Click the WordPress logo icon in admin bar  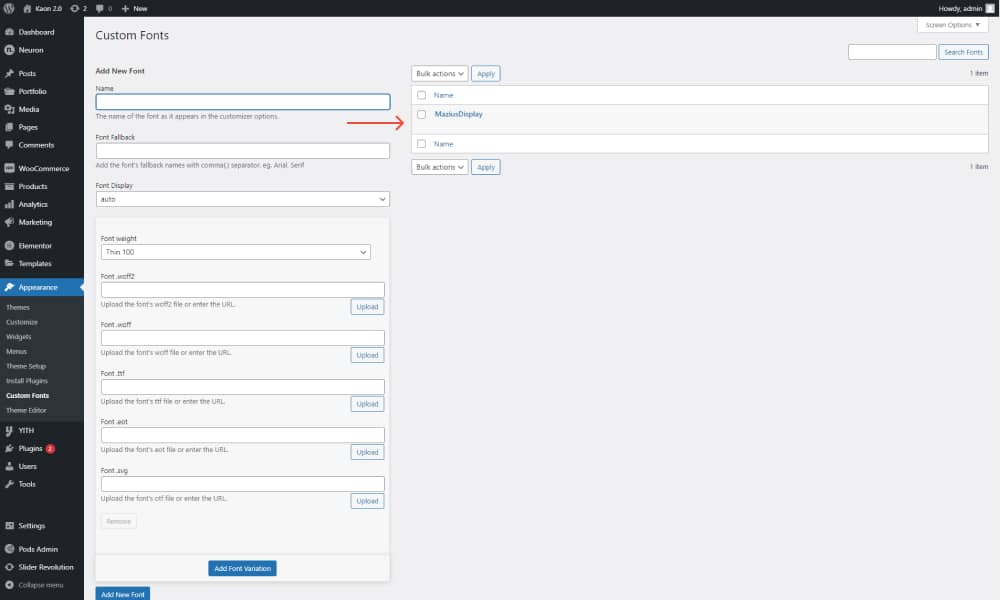(x=9, y=8)
